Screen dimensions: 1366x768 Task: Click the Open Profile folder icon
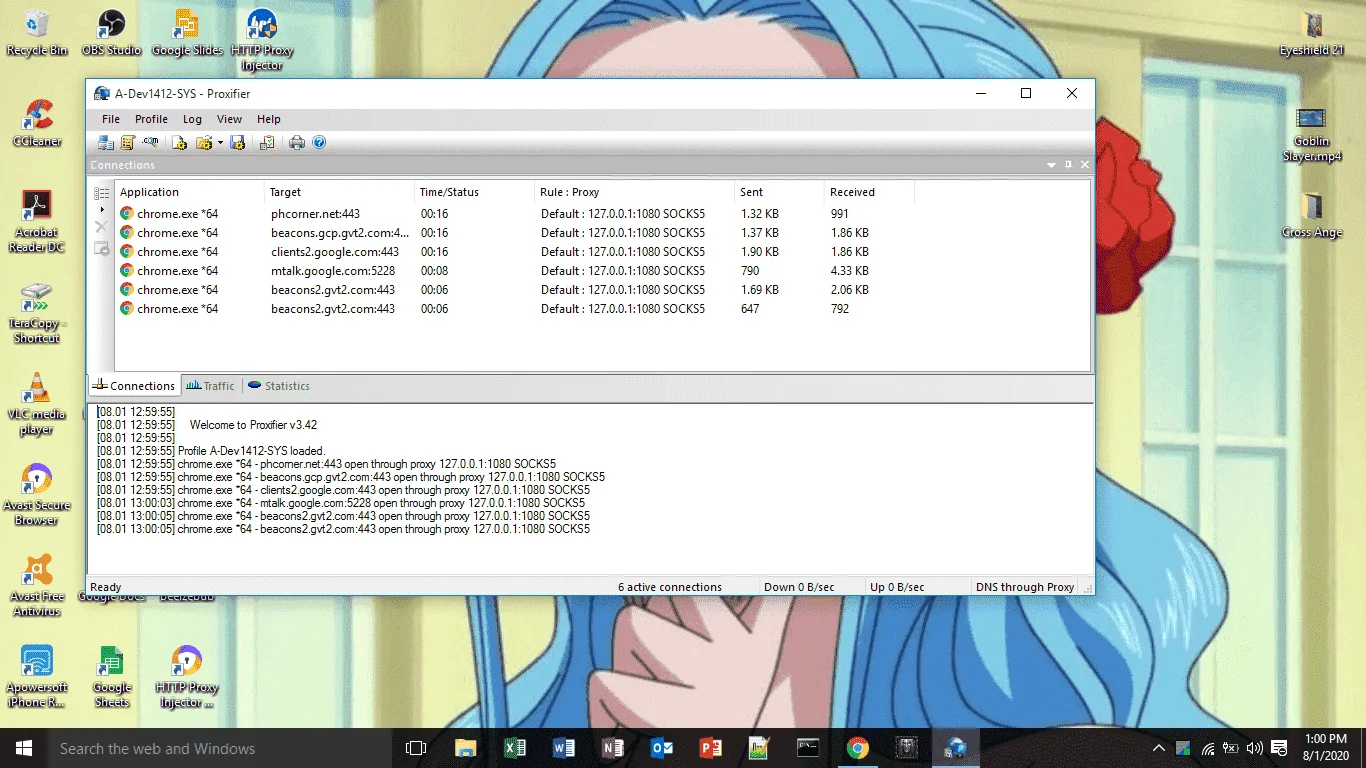(204, 143)
